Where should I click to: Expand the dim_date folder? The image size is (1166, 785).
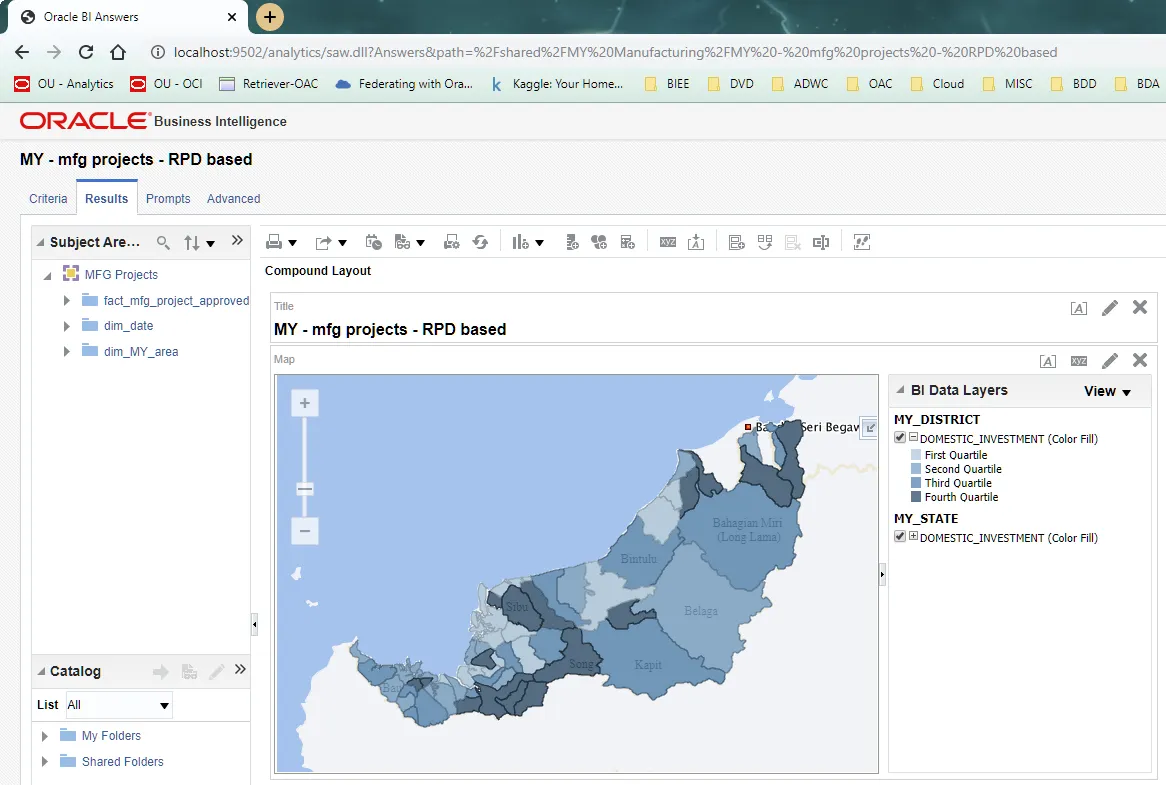67,326
